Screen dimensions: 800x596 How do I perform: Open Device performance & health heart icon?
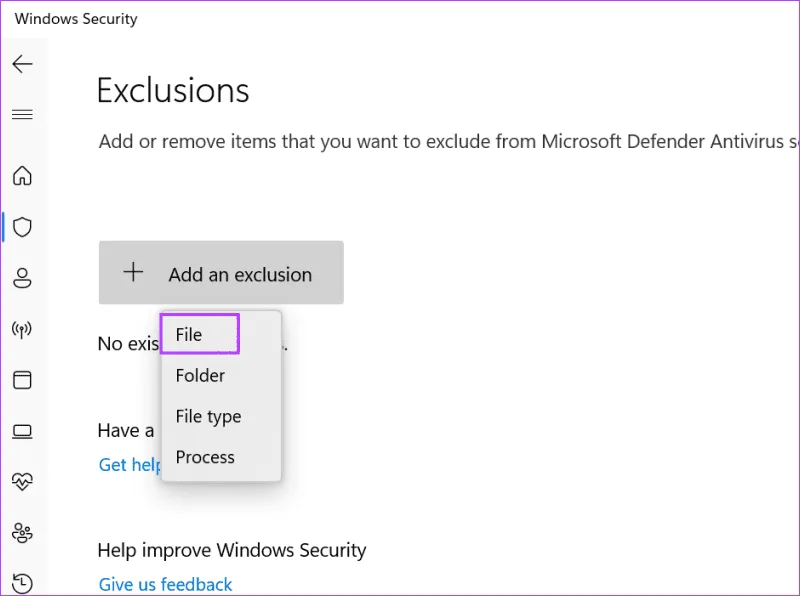(x=22, y=482)
